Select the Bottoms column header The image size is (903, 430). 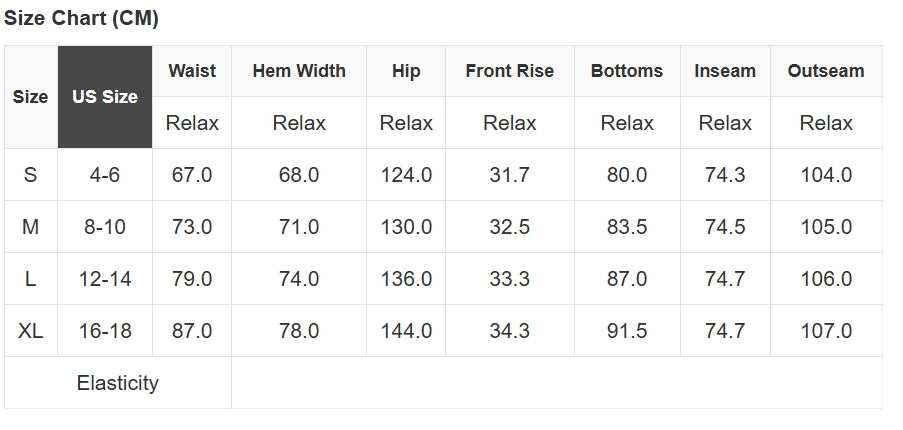(x=627, y=71)
